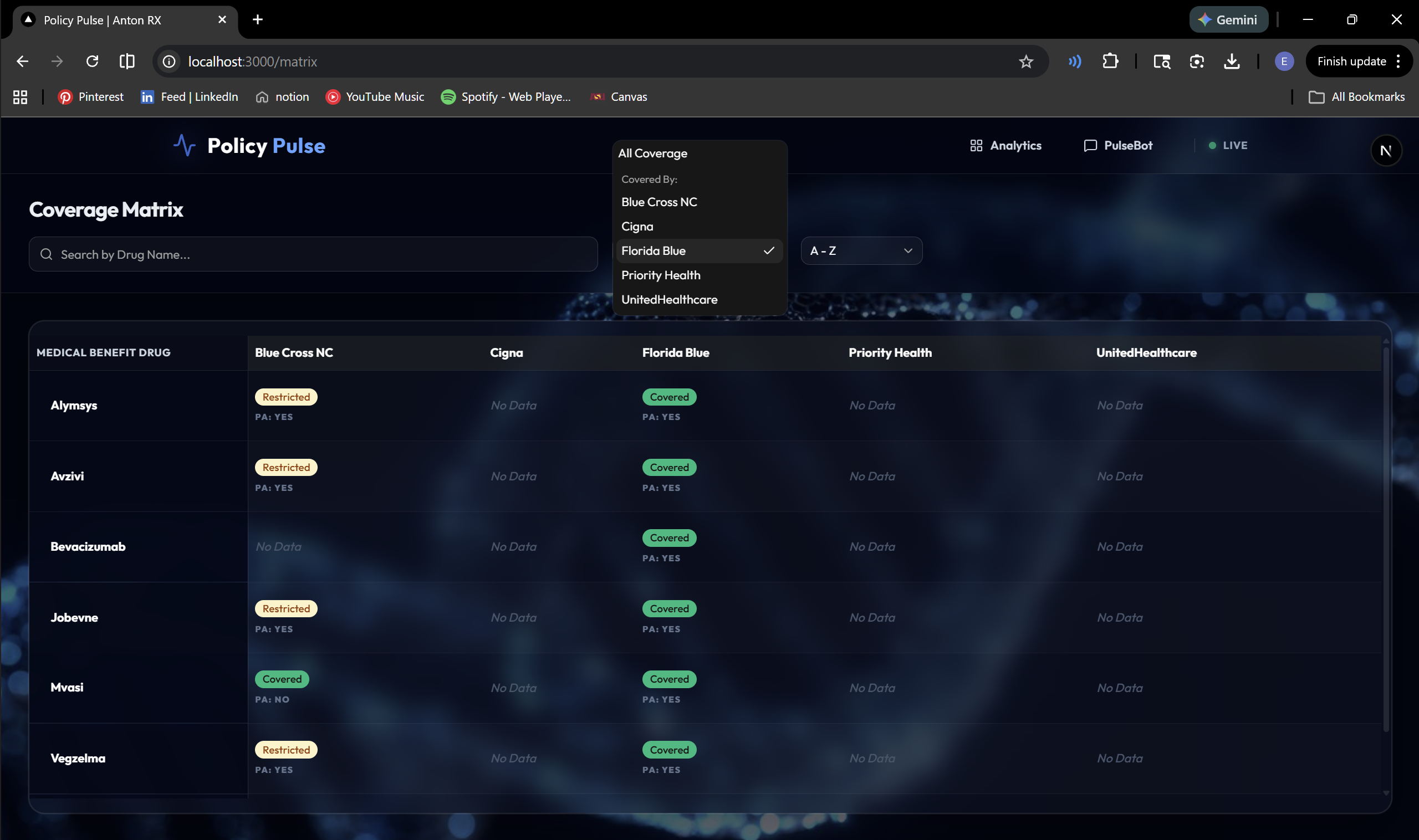This screenshot has height=840, width=1419.
Task: Bookmark this page with star icon
Action: [x=1025, y=62]
